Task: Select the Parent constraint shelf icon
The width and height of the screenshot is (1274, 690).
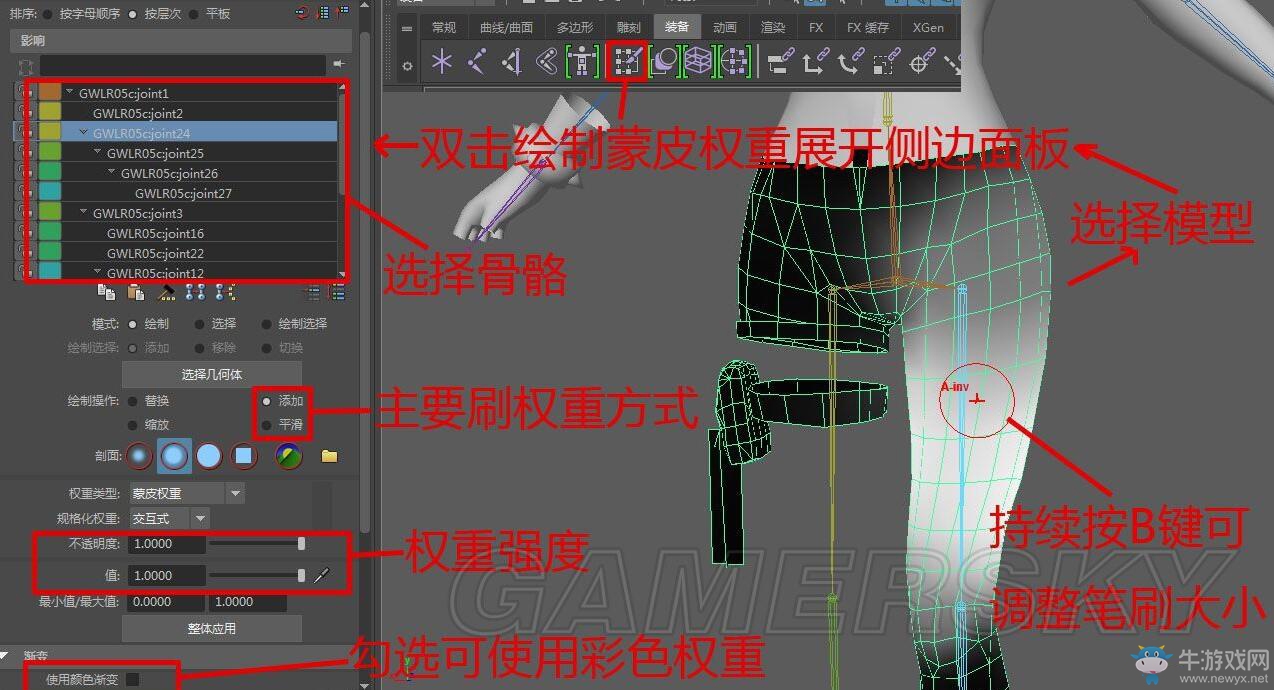Action: 779,62
